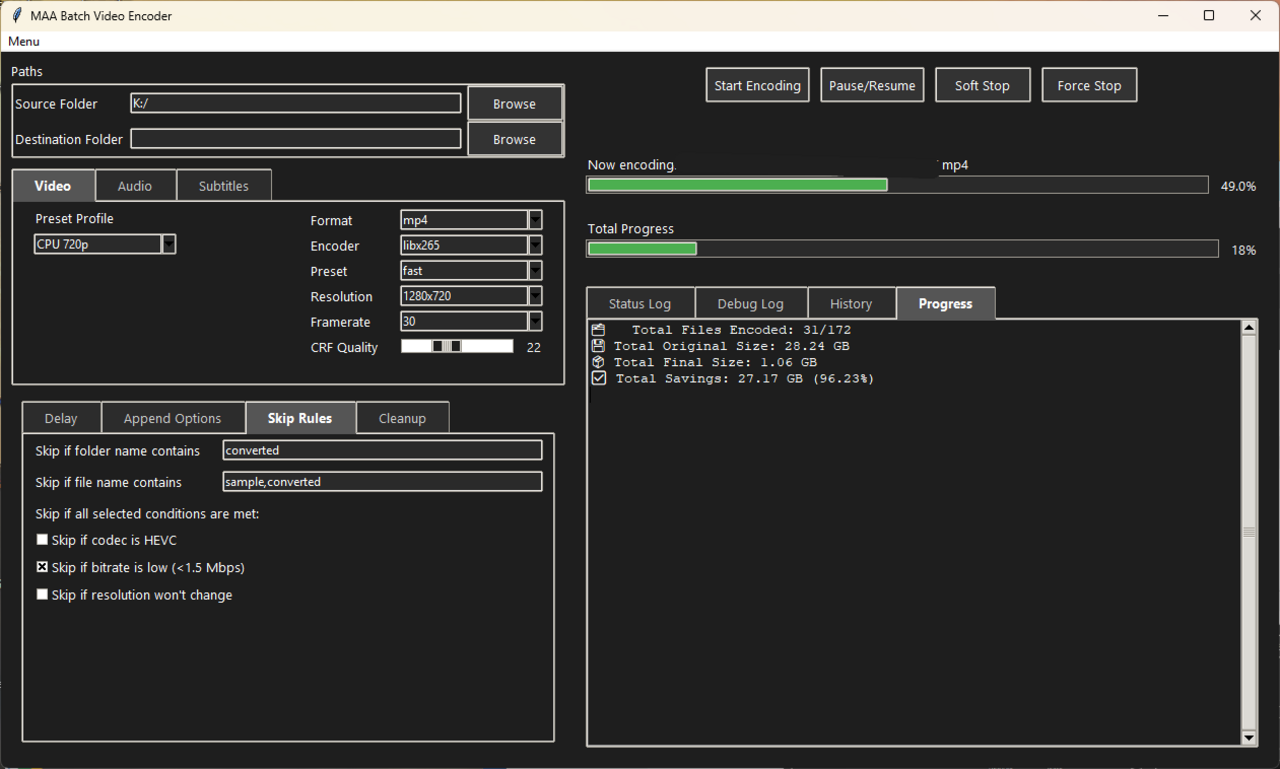Click the box icon beside Total Files Encoded
Viewport: 1280px width, 769px height.
click(x=598, y=330)
